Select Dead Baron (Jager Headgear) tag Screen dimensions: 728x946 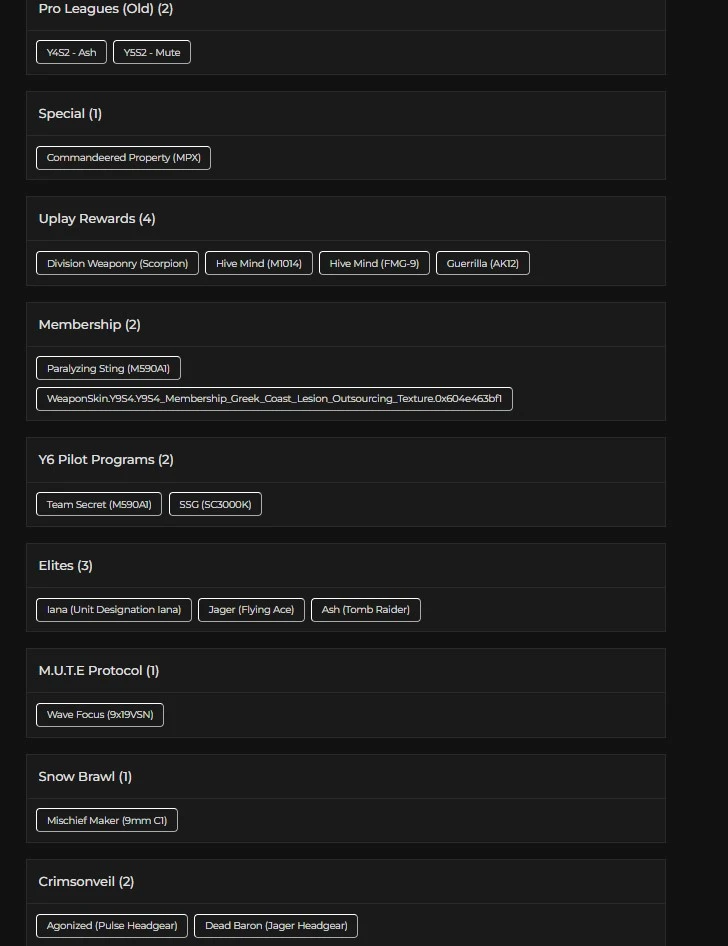(276, 926)
